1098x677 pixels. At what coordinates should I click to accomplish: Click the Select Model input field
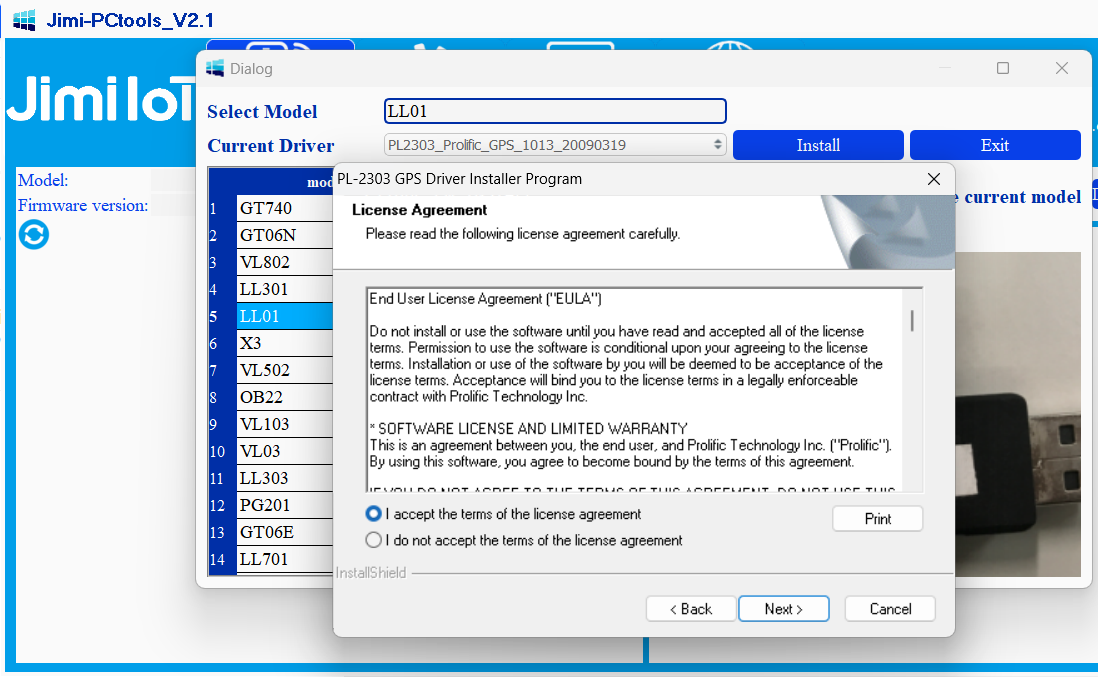click(x=555, y=111)
